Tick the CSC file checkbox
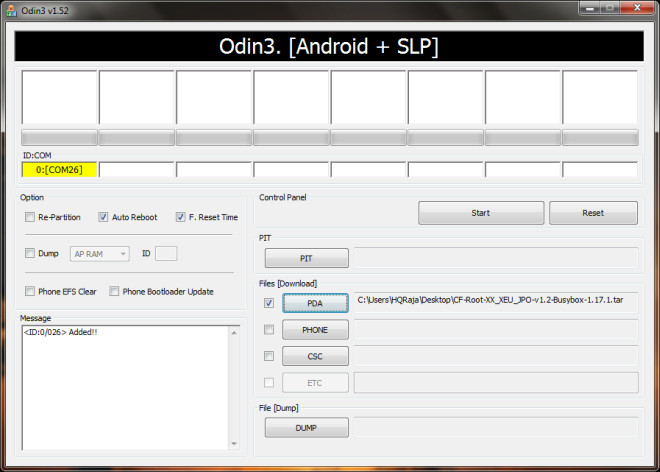 (269, 356)
